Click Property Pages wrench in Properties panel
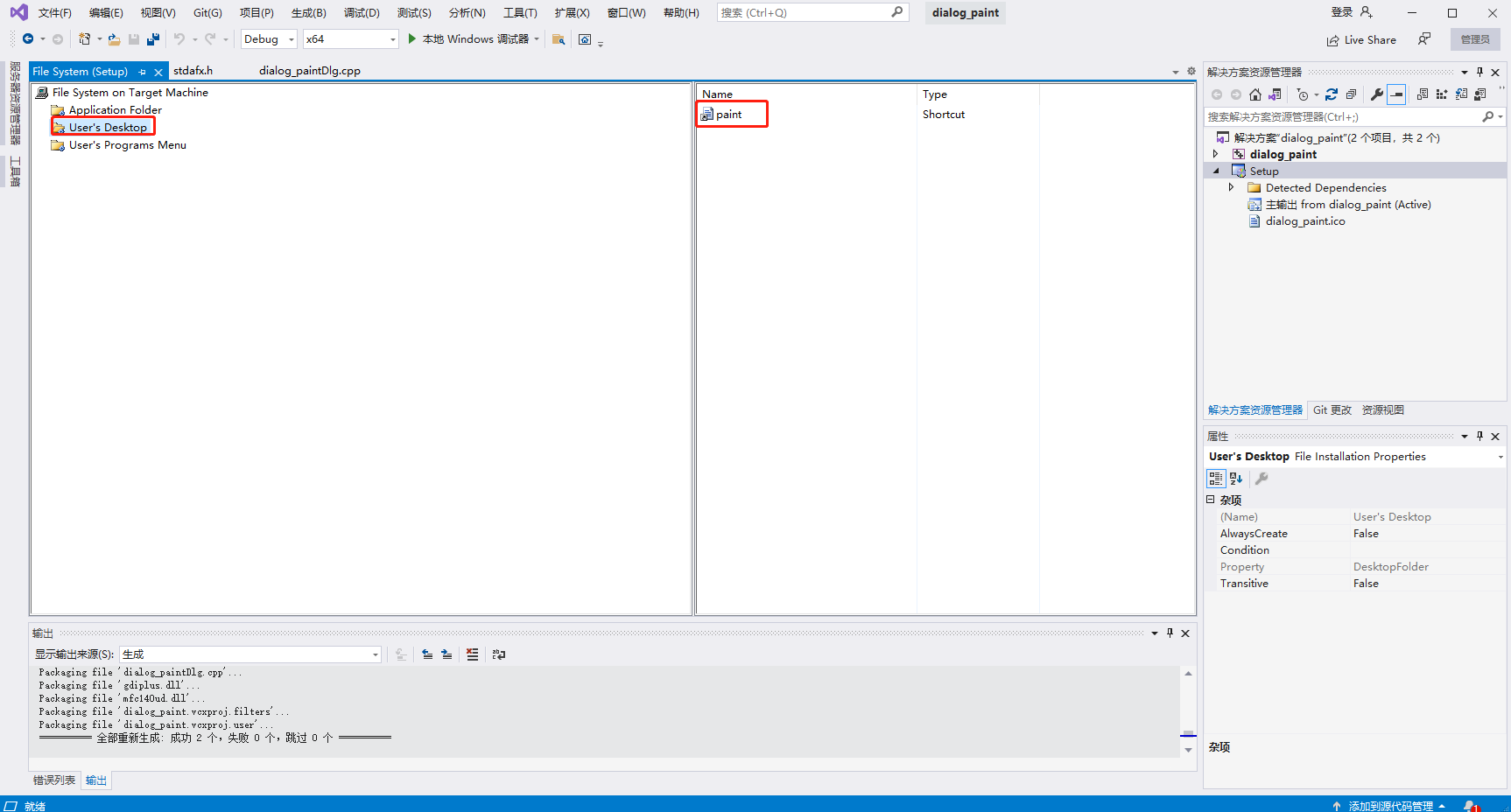Image resolution: width=1511 pixels, height=812 pixels. point(1262,479)
